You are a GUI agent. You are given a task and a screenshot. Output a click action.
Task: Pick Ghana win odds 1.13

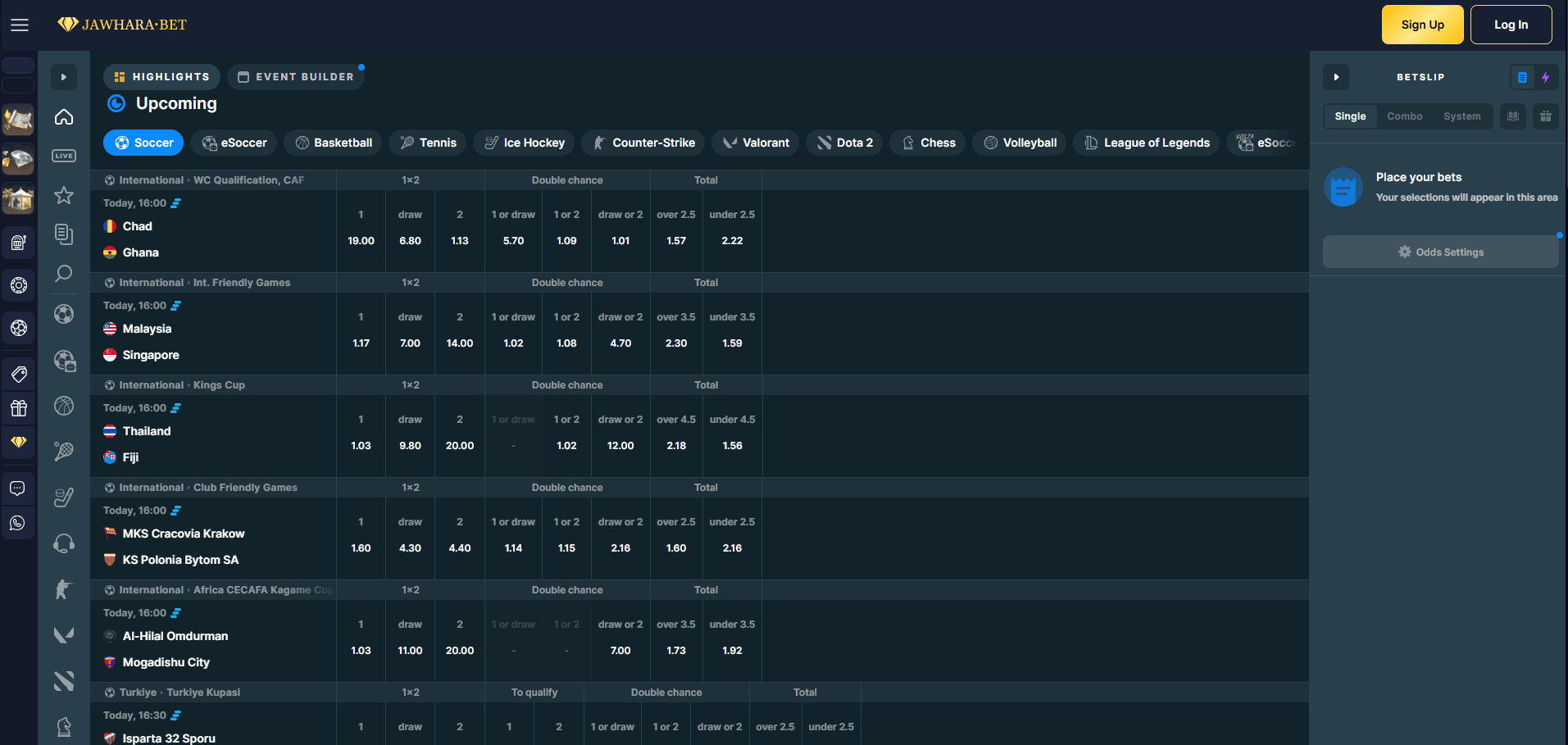[x=460, y=241]
